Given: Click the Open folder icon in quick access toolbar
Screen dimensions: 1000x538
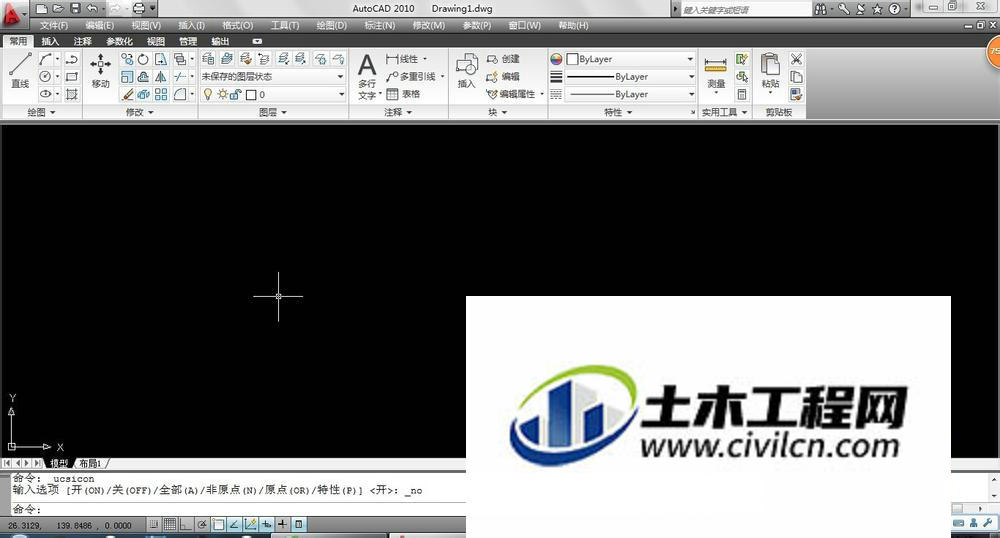Looking at the screenshot, I should click(58, 9).
